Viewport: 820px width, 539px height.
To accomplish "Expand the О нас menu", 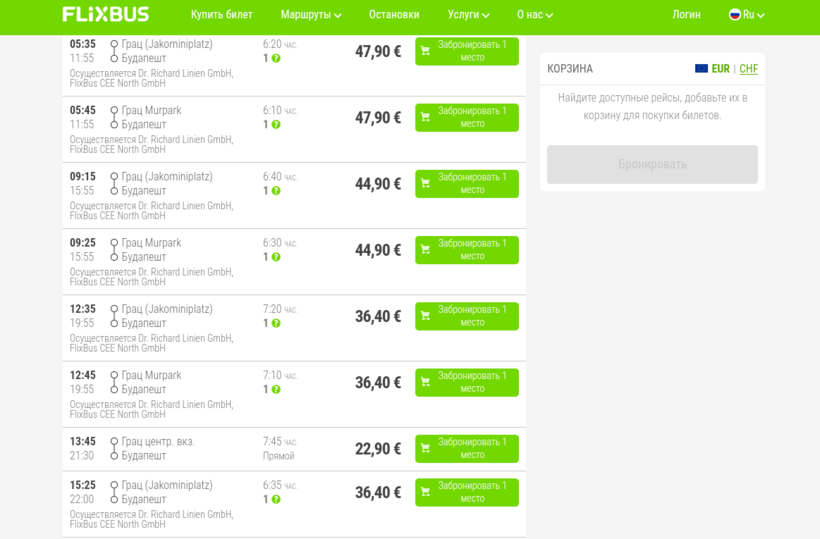I will pos(535,15).
